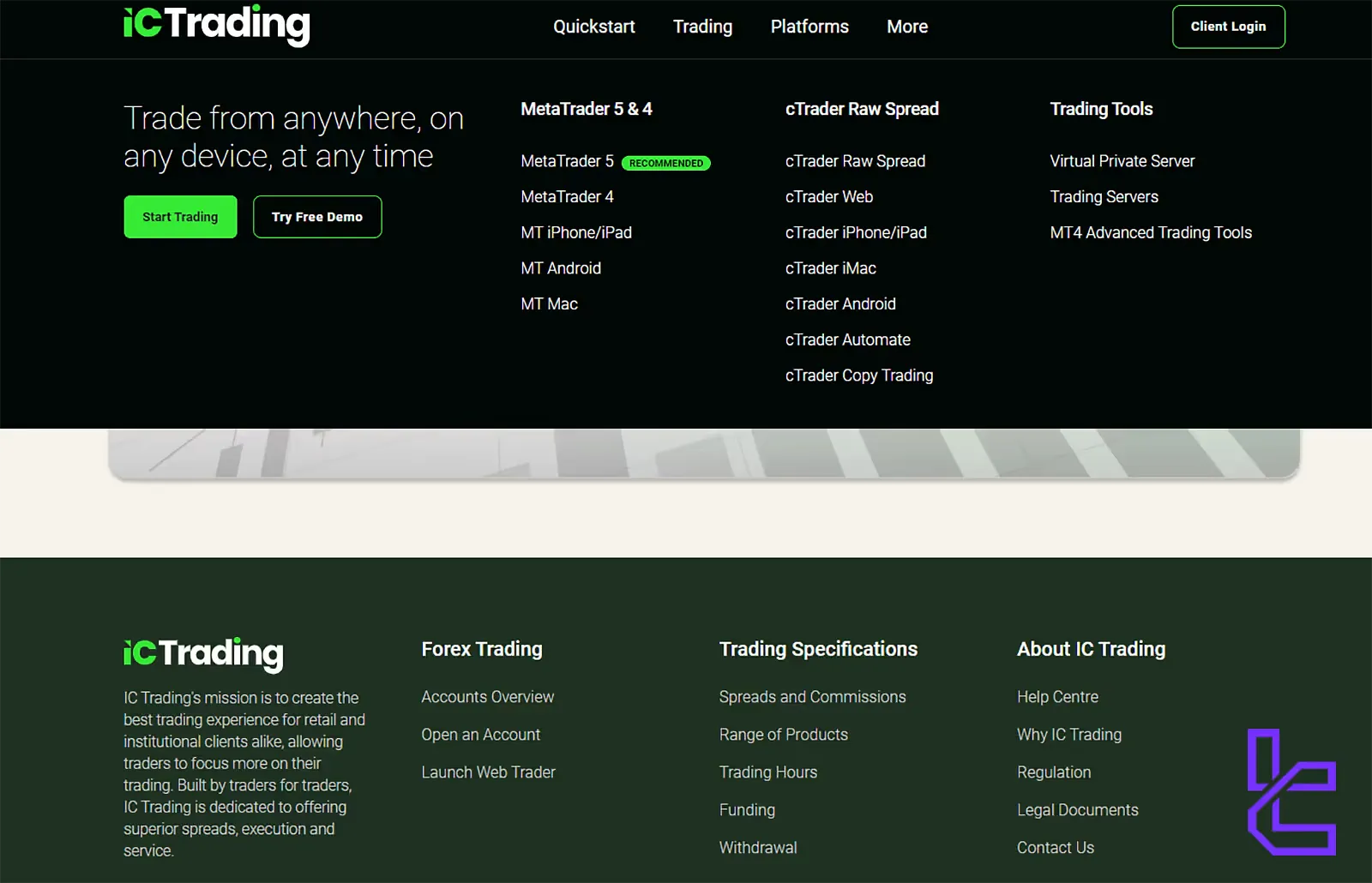Open the Trading menu
The image size is (1372, 883).
point(702,27)
